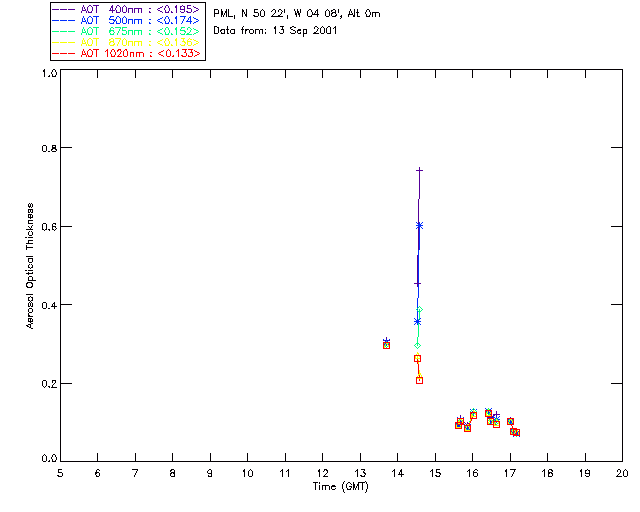Screen dimensions: 640x512
Task: Click x-axis tick label 17
Action: pos(510,473)
